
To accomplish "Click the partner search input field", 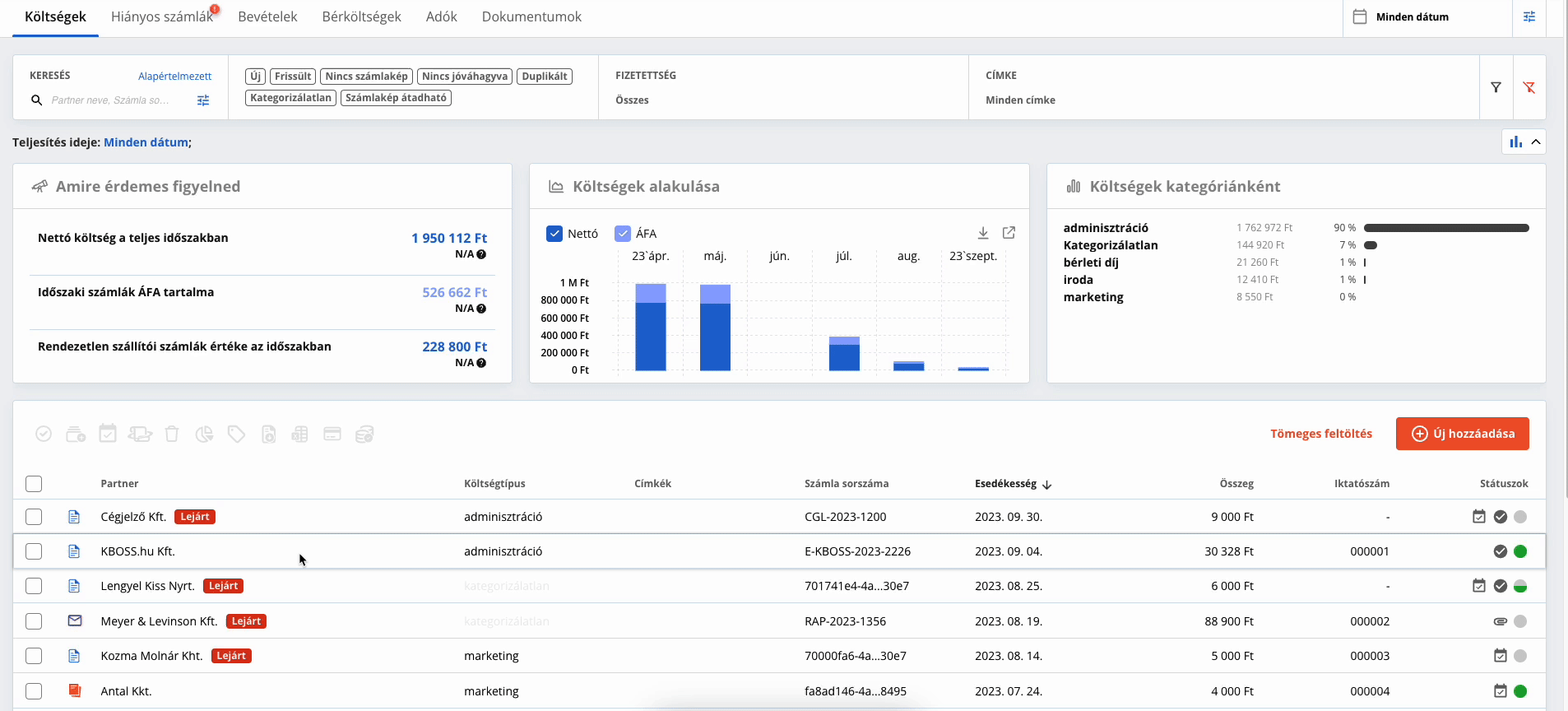I will click(111, 100).
